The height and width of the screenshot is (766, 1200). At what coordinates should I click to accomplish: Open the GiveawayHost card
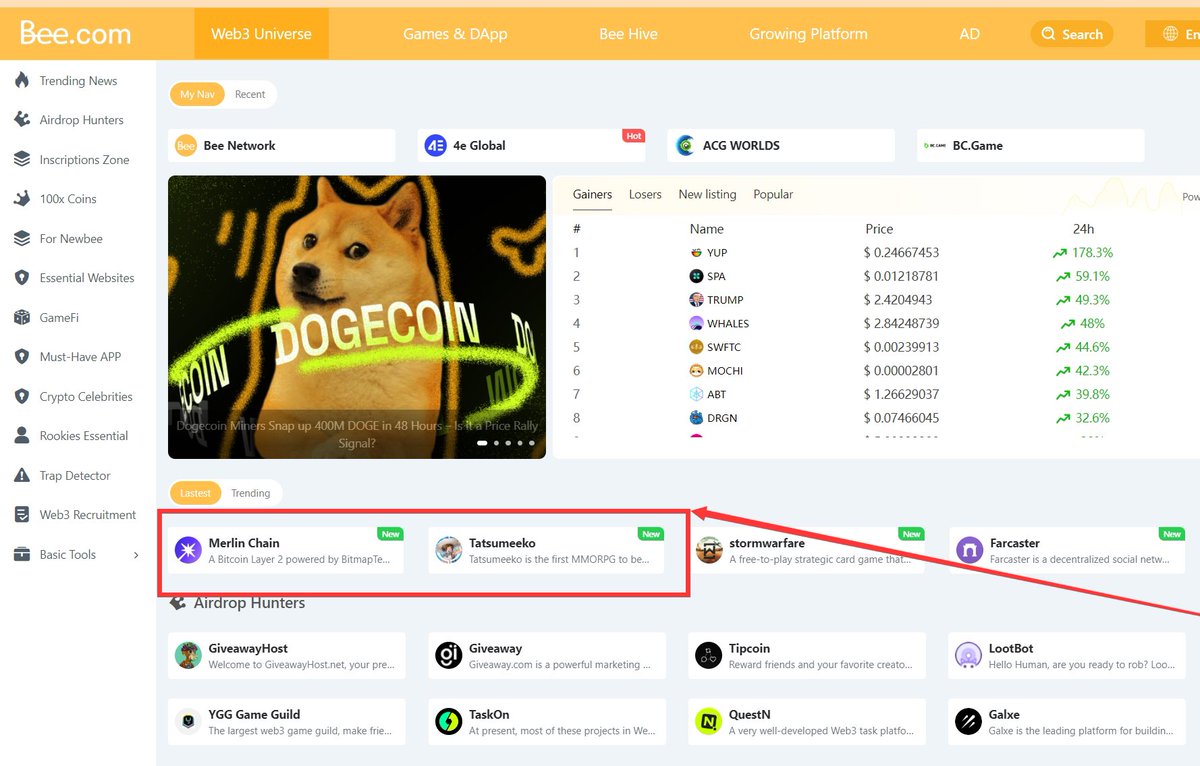[x=287, y=655]
